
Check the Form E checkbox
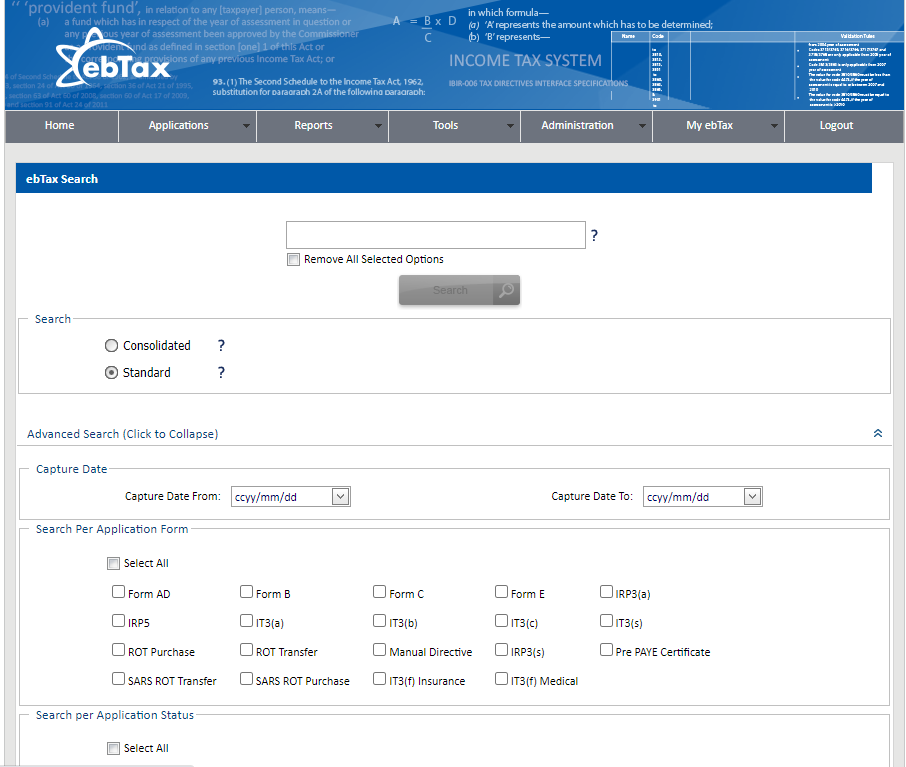502,592
